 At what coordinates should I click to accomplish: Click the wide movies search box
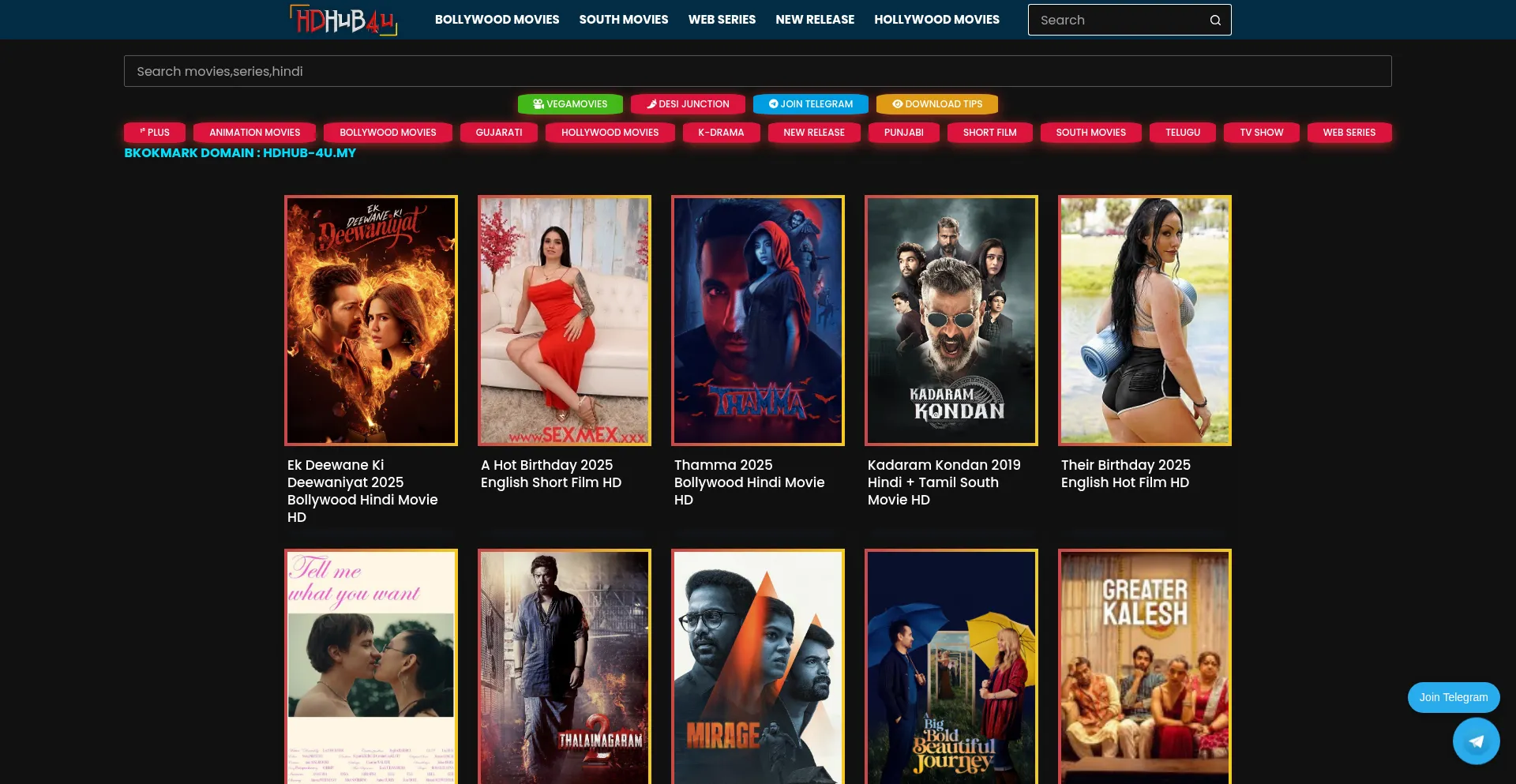point(757,71)
